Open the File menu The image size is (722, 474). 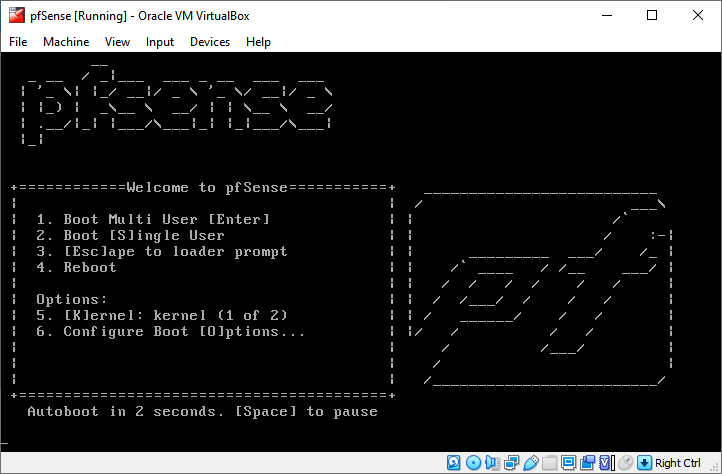click(x=18, y=42)
